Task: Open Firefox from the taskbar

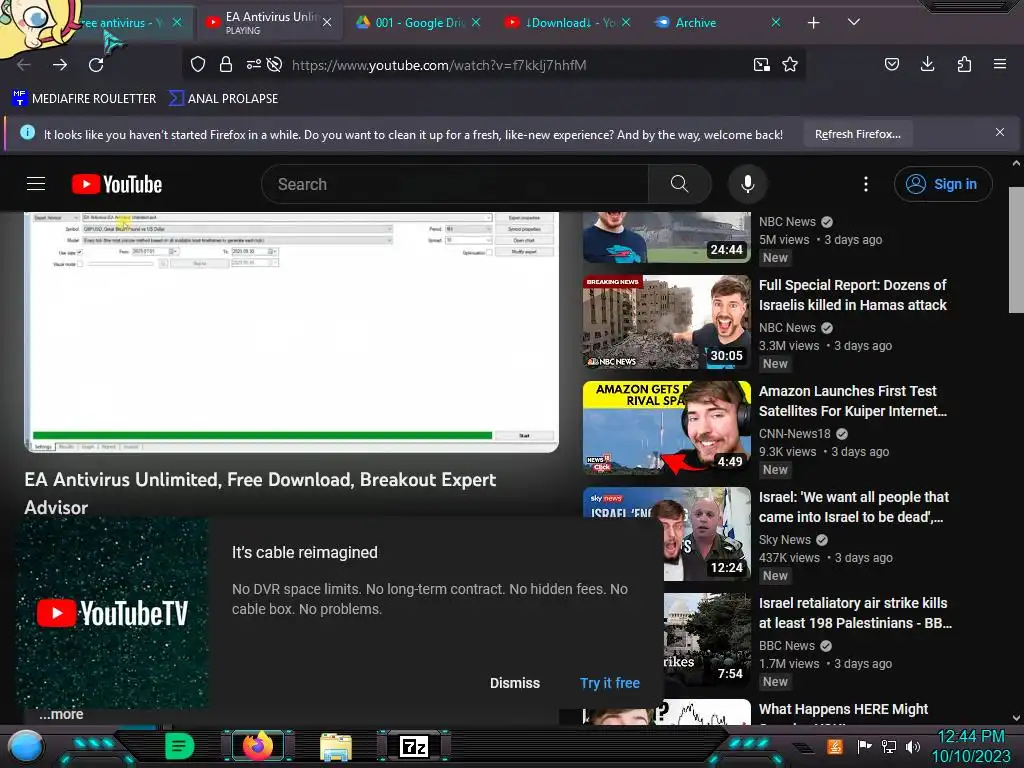Action: click(x=258, y=745)
